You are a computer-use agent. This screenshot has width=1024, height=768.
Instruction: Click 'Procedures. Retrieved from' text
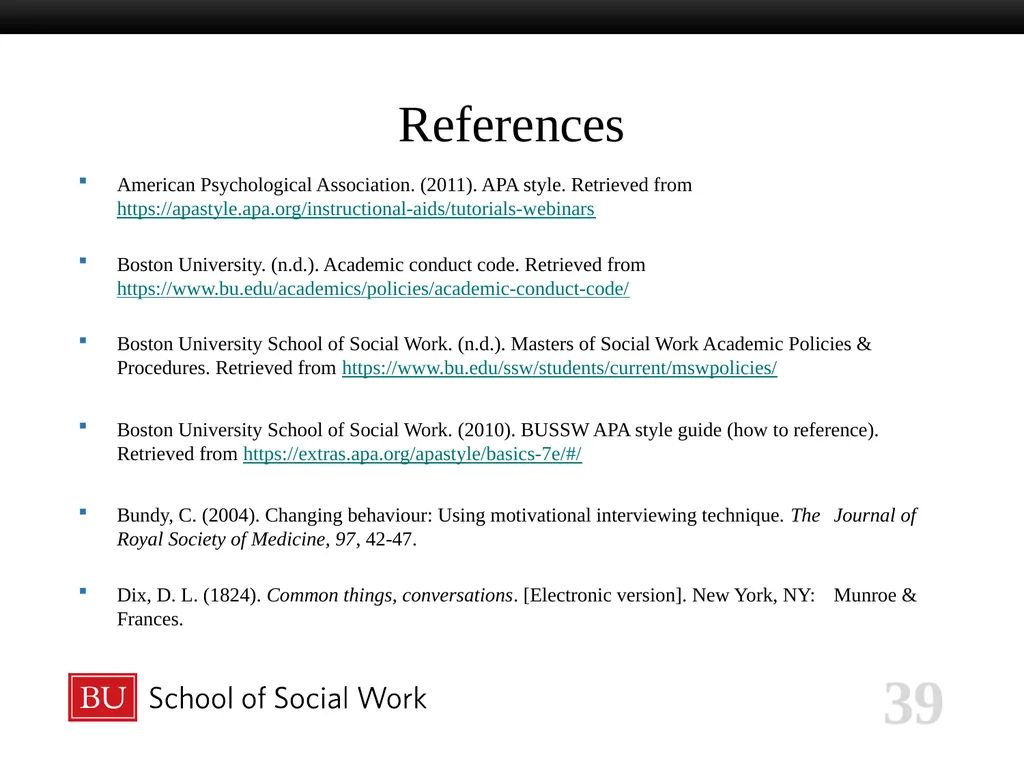[x=227, y=368]
